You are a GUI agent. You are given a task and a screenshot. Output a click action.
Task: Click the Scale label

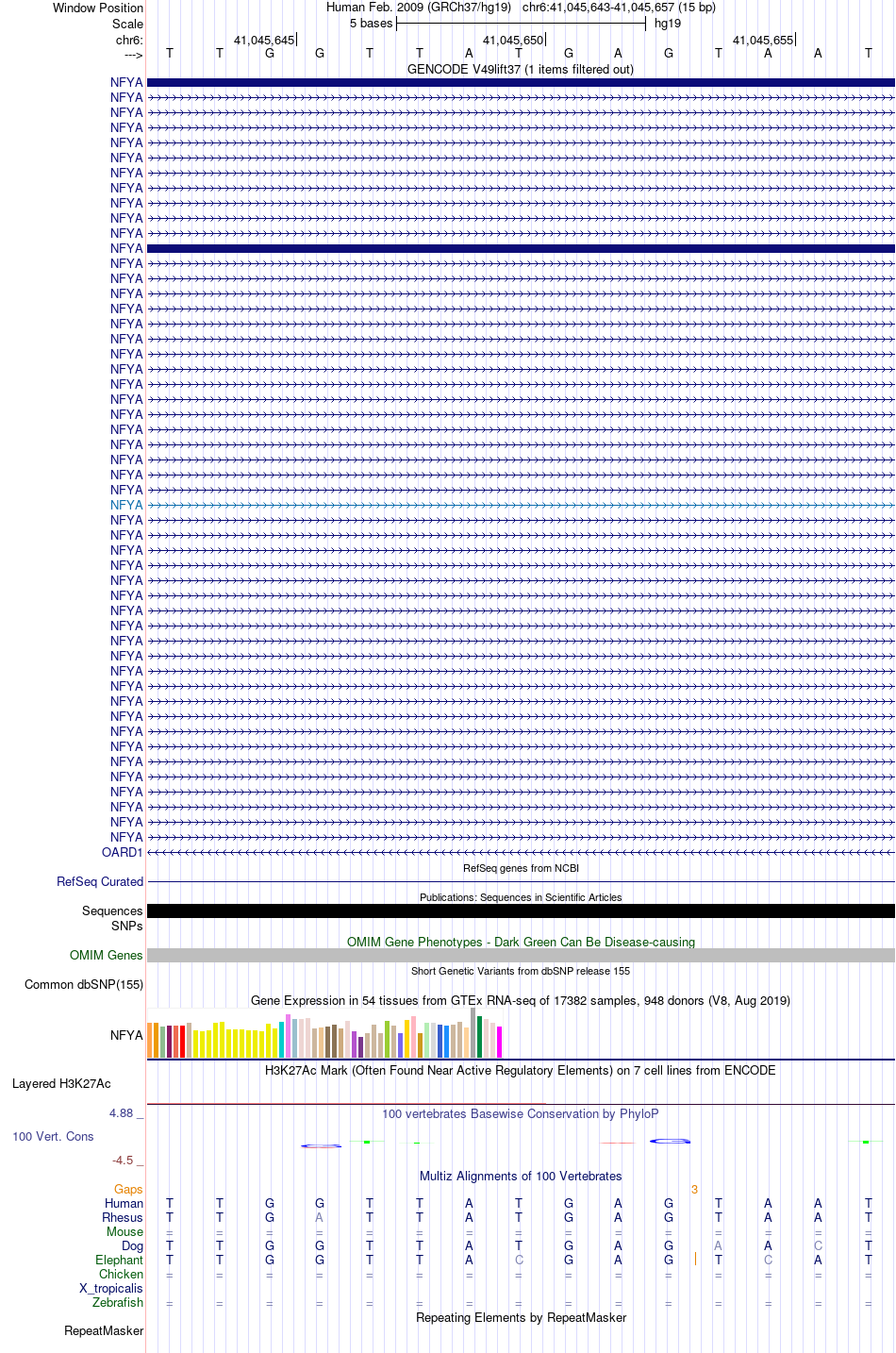(127, 24)
